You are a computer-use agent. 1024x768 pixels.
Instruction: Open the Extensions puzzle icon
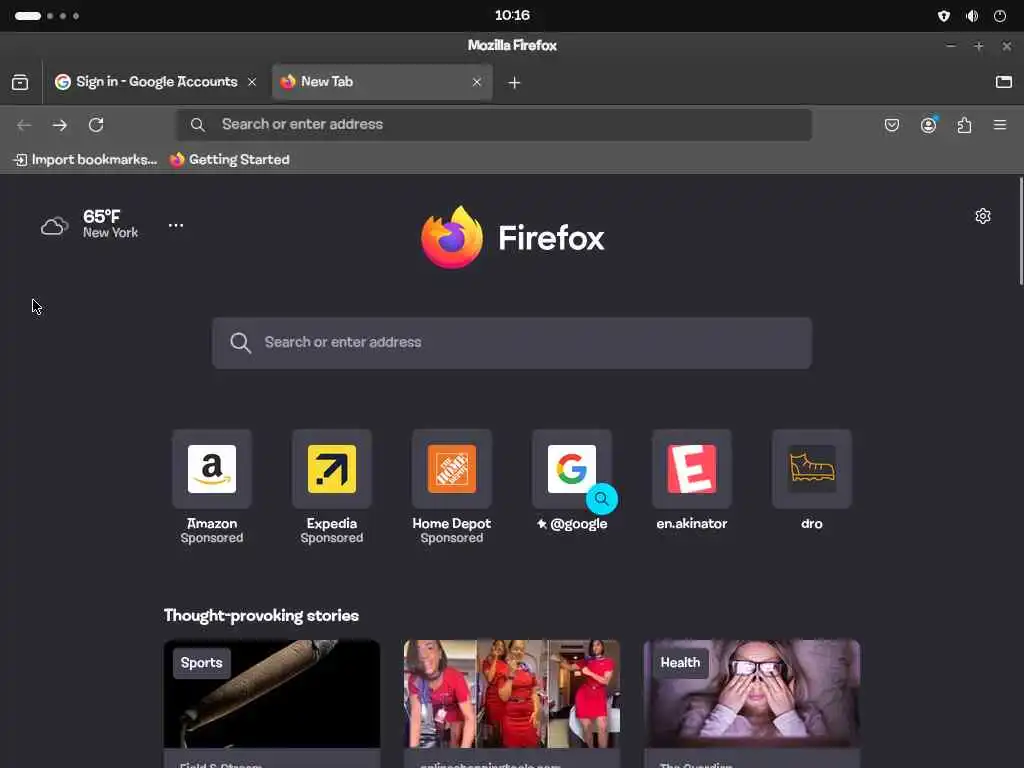(964, 125)
